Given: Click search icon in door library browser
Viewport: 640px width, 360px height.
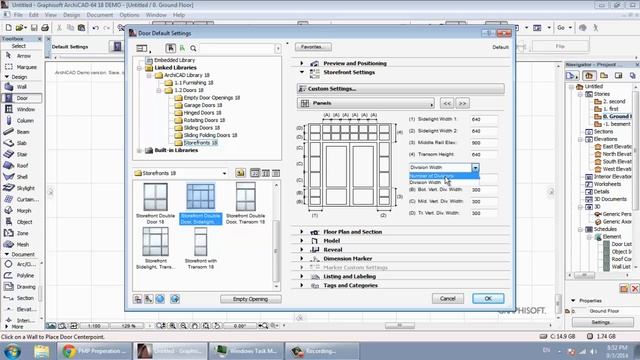Looking at the screenshot, I should (193, 48).
